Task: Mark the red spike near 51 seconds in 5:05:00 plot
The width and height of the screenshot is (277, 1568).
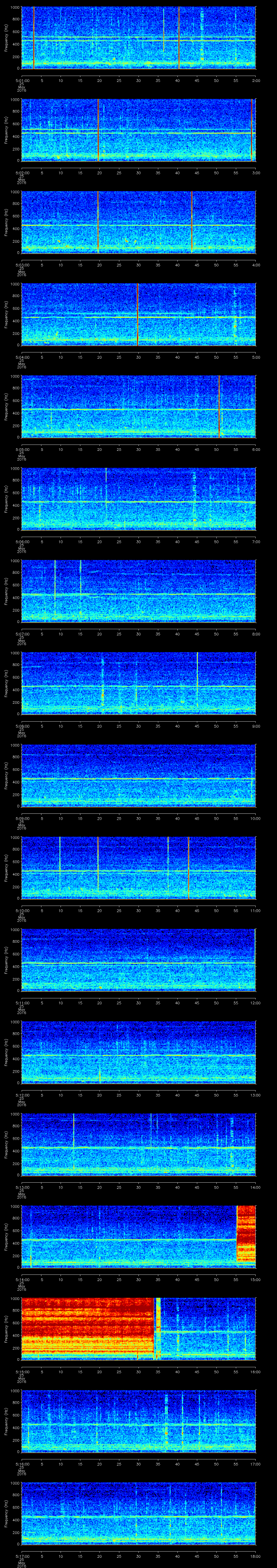Action: (219, 407)
